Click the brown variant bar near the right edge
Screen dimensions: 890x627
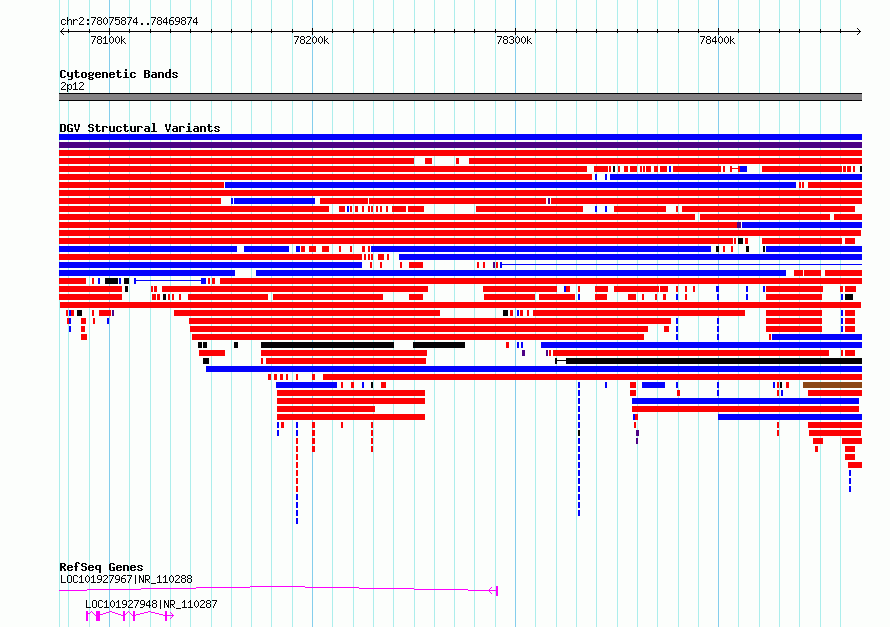pyautogui.click(x=833, y=385)
